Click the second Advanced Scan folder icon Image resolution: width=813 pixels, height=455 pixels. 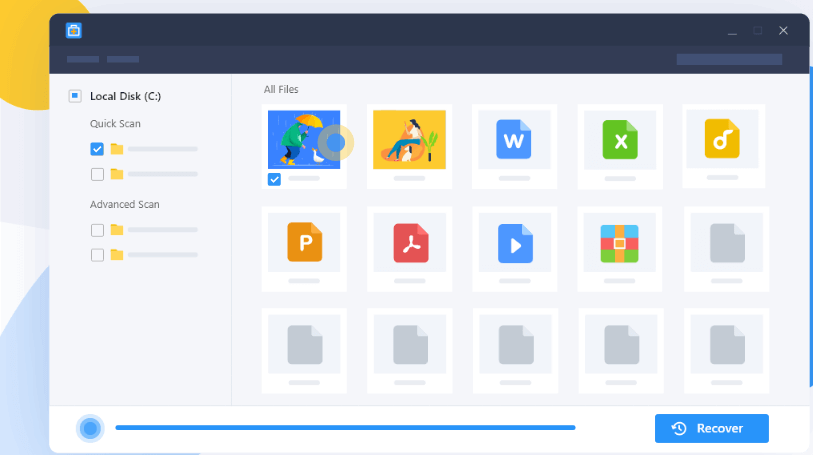(117, 255)
